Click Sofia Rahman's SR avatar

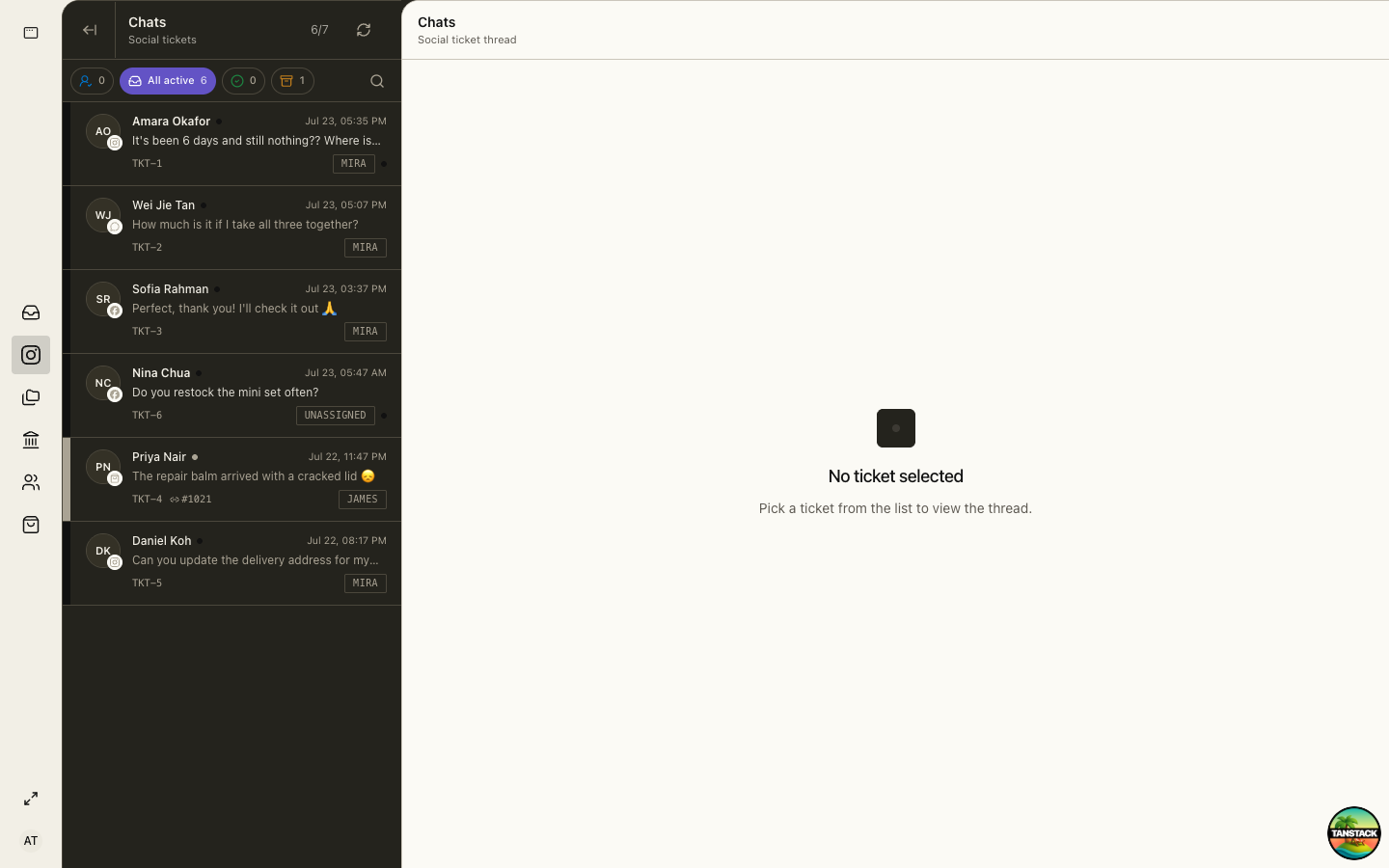tap(103, 299)
